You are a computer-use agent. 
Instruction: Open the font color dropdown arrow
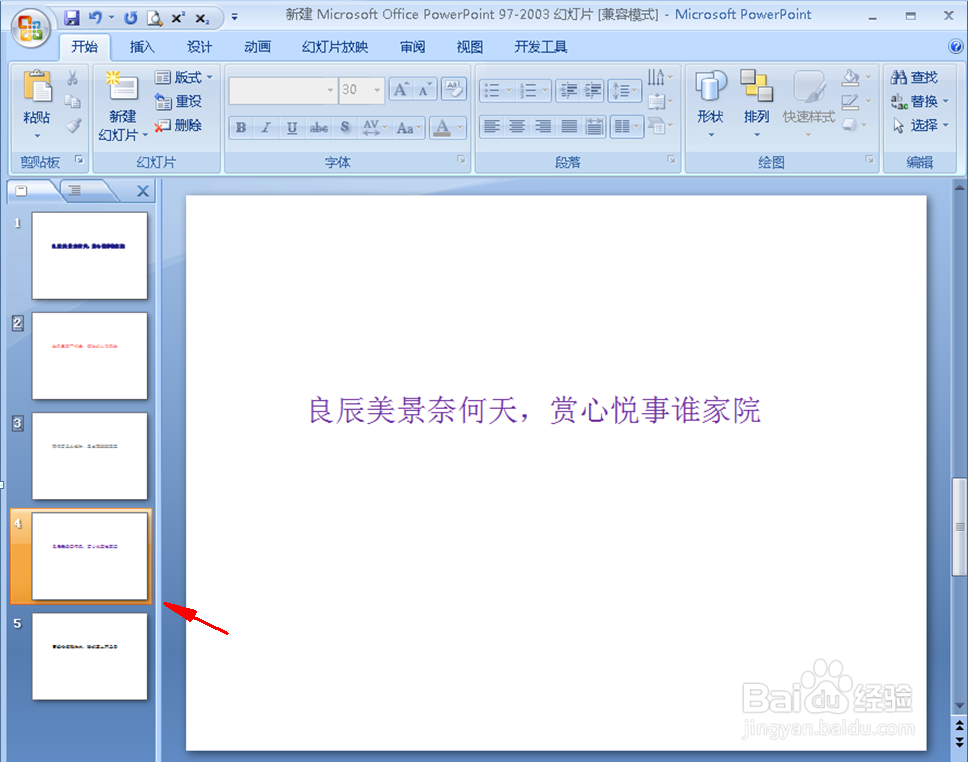click(x=460, y=128)
